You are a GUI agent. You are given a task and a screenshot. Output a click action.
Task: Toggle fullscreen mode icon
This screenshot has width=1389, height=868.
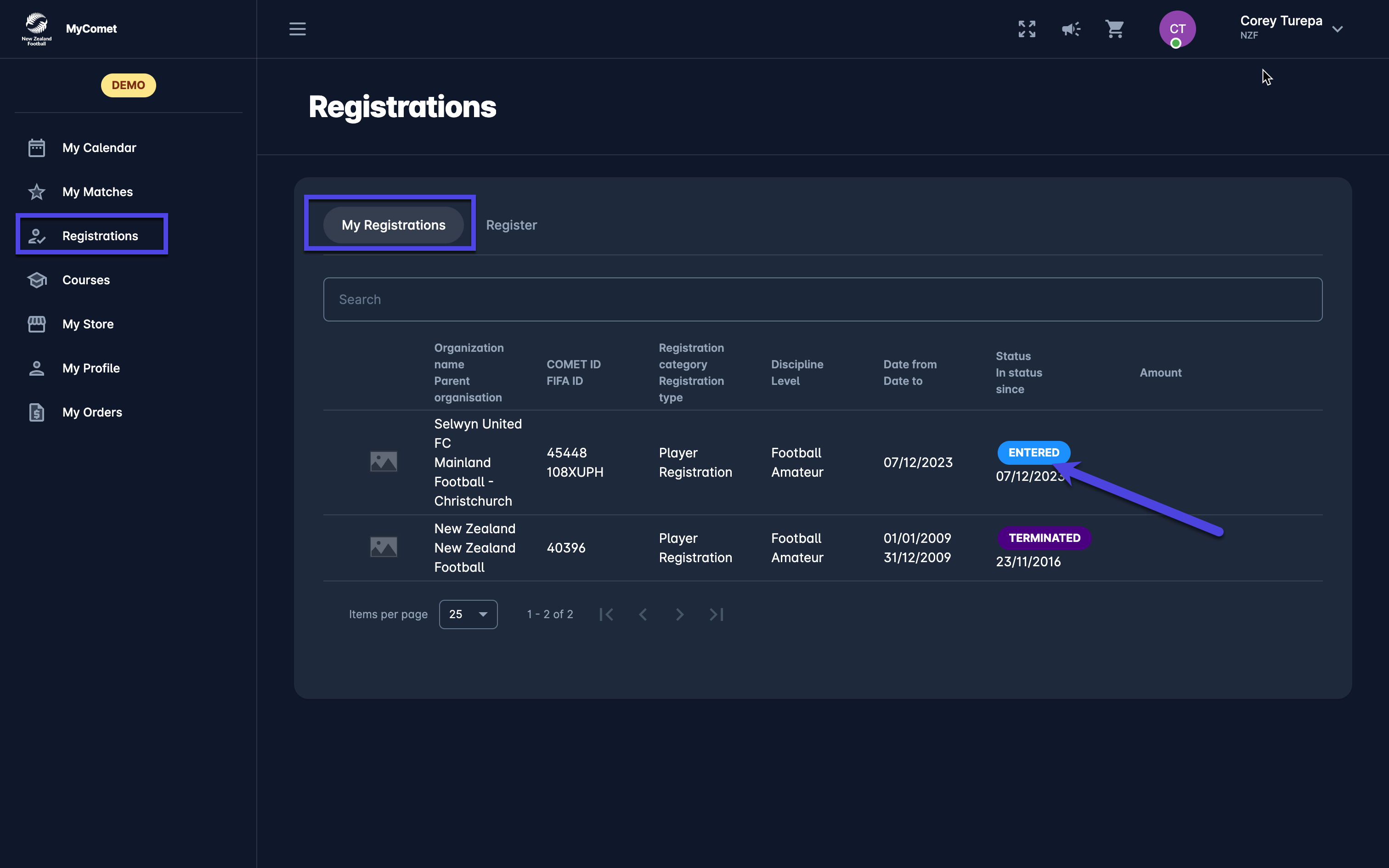tap(1027, 28)
